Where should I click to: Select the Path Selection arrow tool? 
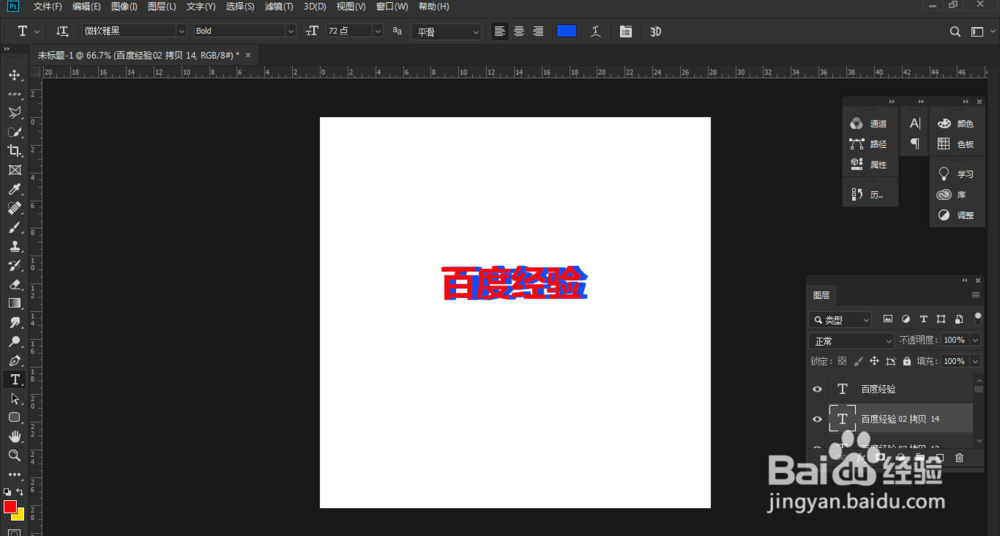click(x=15, y=399)
